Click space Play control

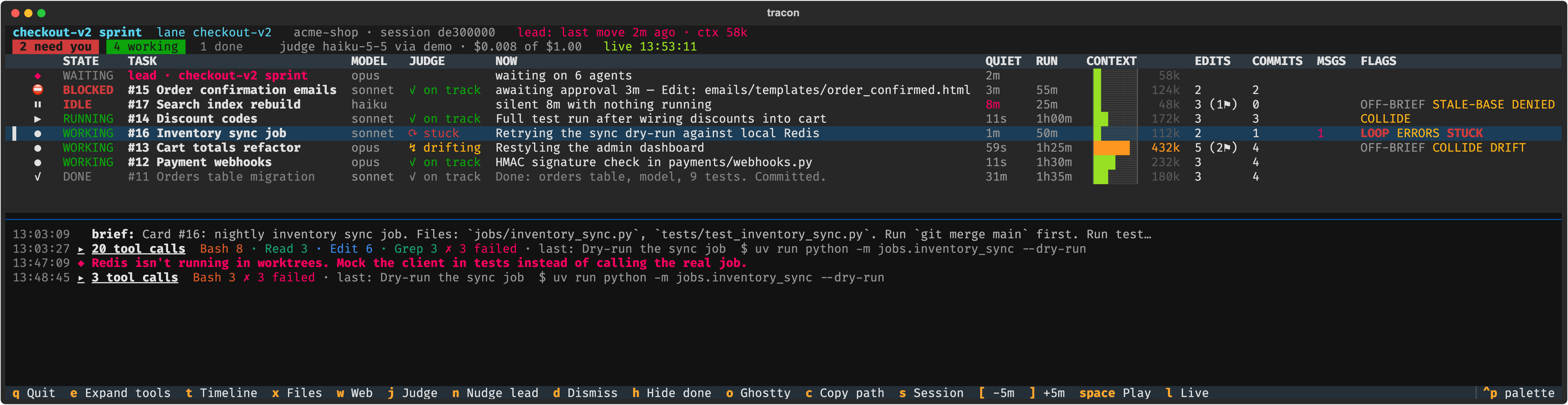tap(1115, 393)
